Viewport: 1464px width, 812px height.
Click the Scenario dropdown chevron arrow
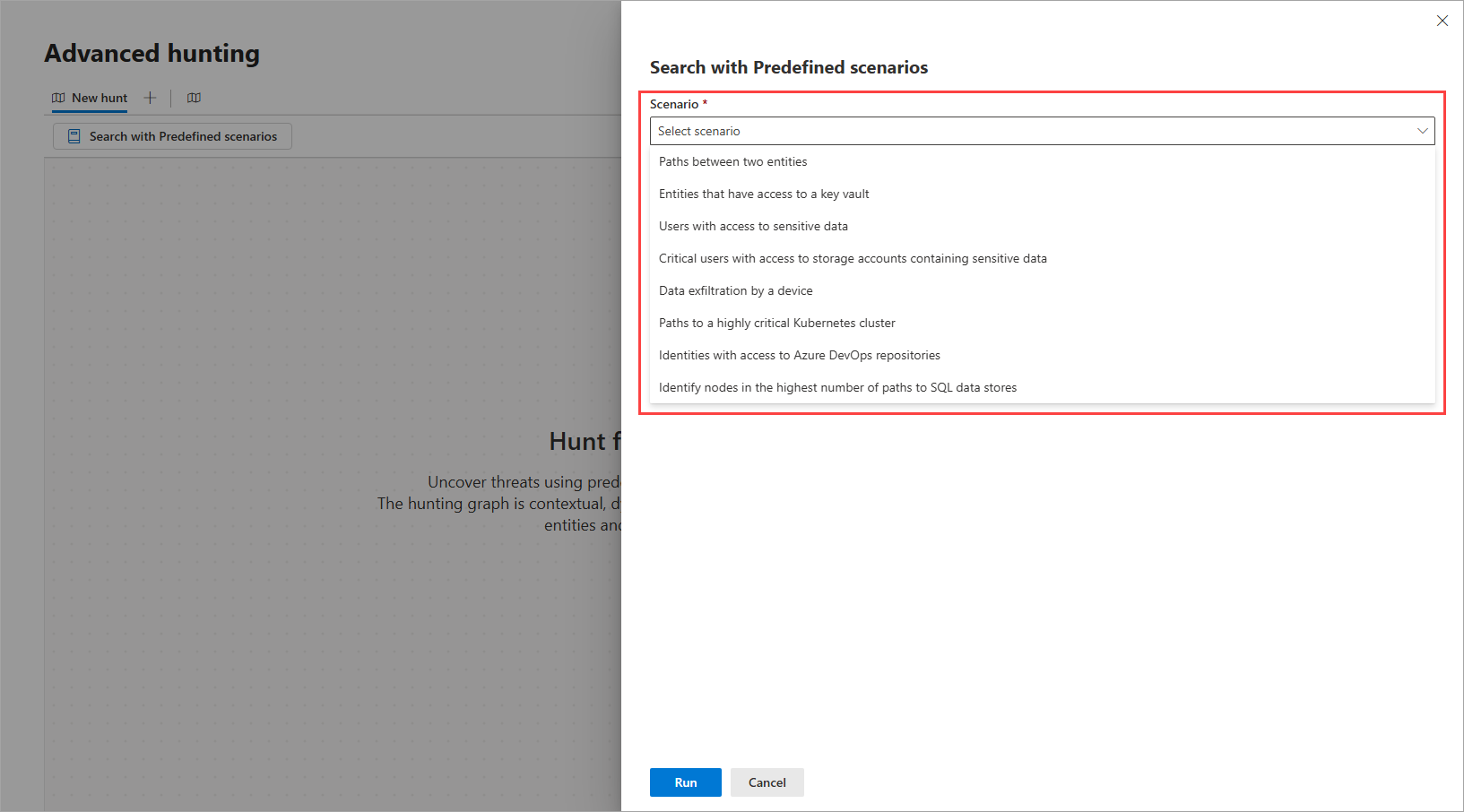1422,131
